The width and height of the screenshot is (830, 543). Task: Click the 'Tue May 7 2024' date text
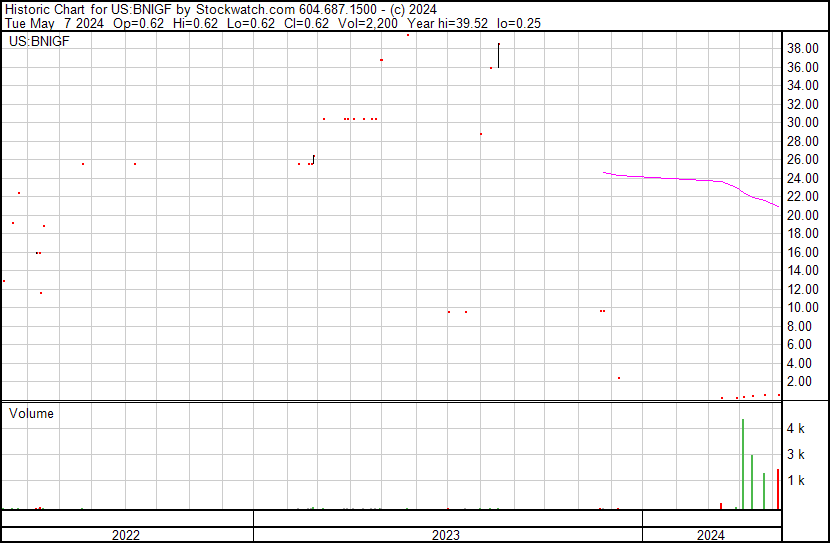[x=54, y=23]
